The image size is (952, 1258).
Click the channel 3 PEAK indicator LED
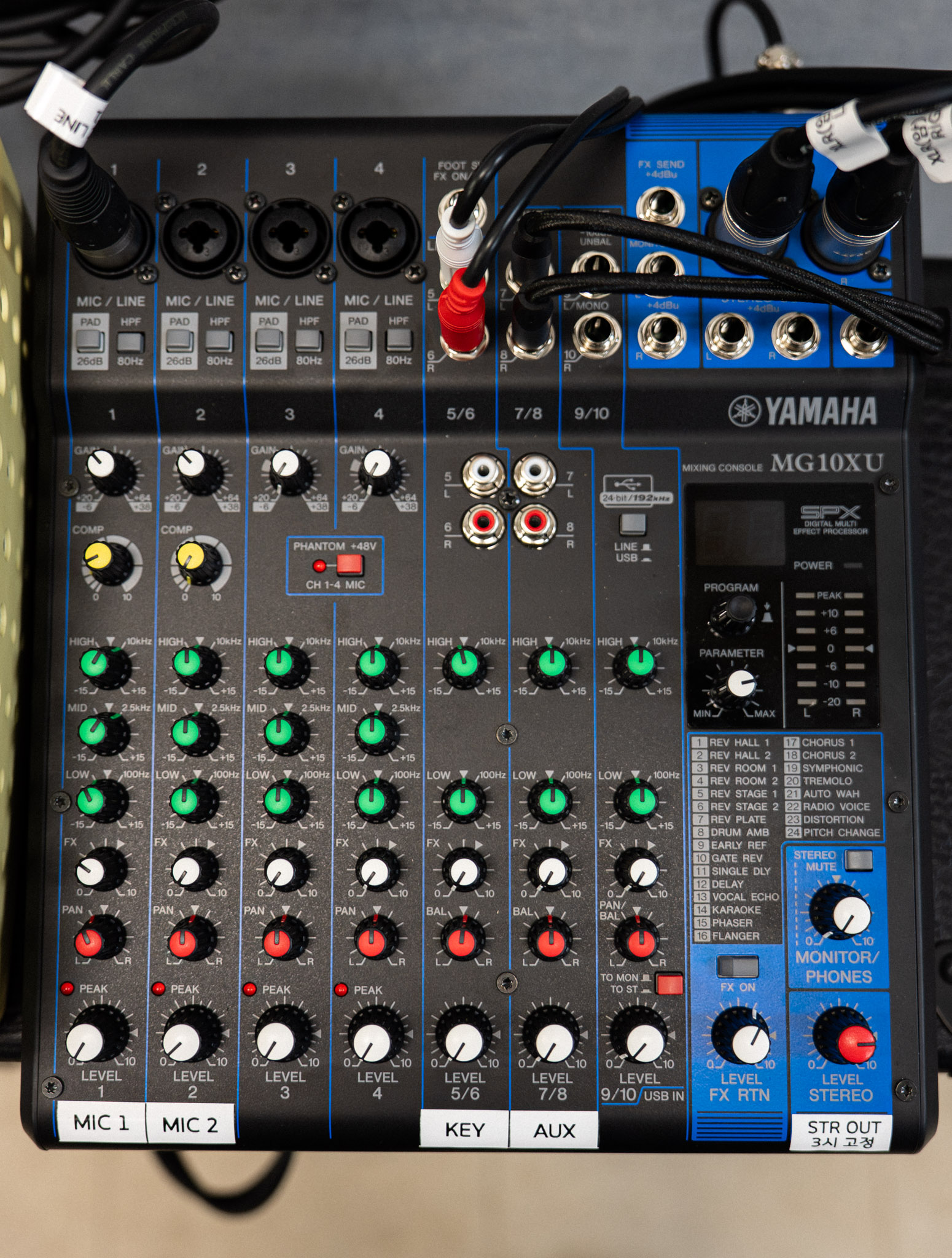(250, 989)
